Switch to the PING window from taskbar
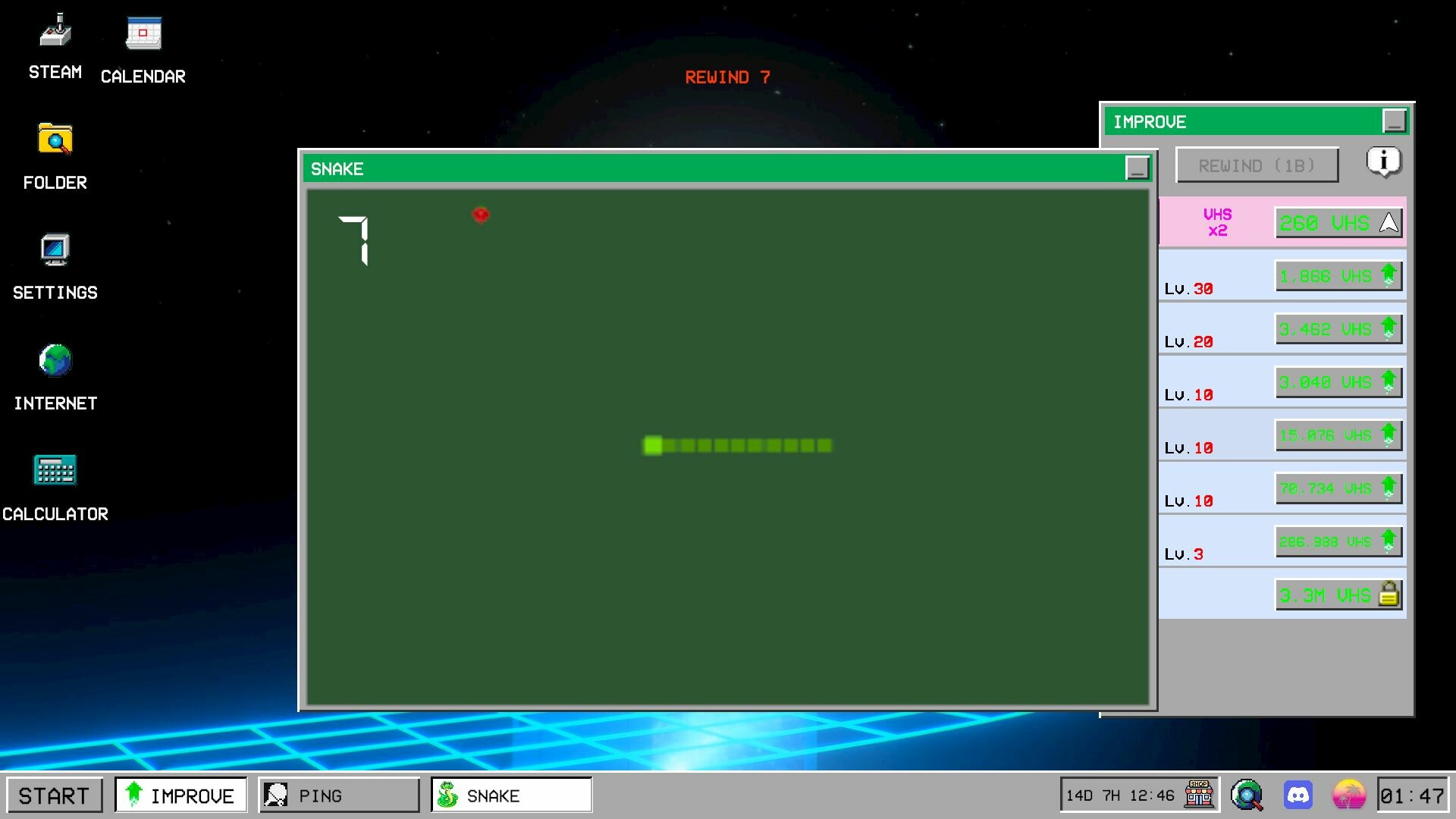The height and width of the screenshot is (819, 1456). pyautogui.click(x=338, y=795)
